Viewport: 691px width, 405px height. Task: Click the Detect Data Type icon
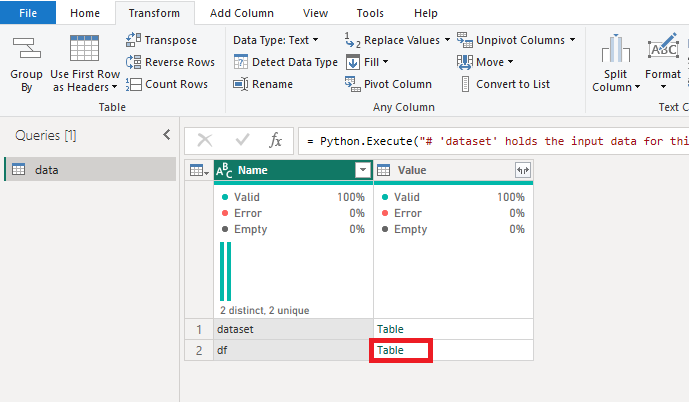click(x=240, y=62)
